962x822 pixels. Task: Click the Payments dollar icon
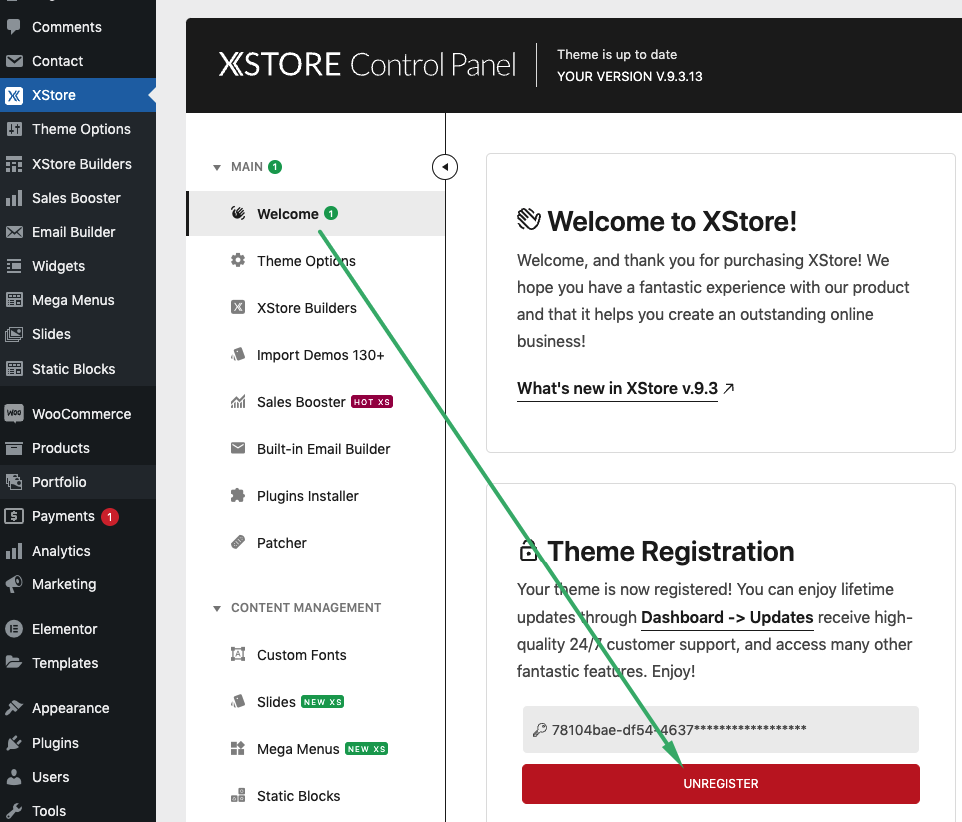coord(13,516)
